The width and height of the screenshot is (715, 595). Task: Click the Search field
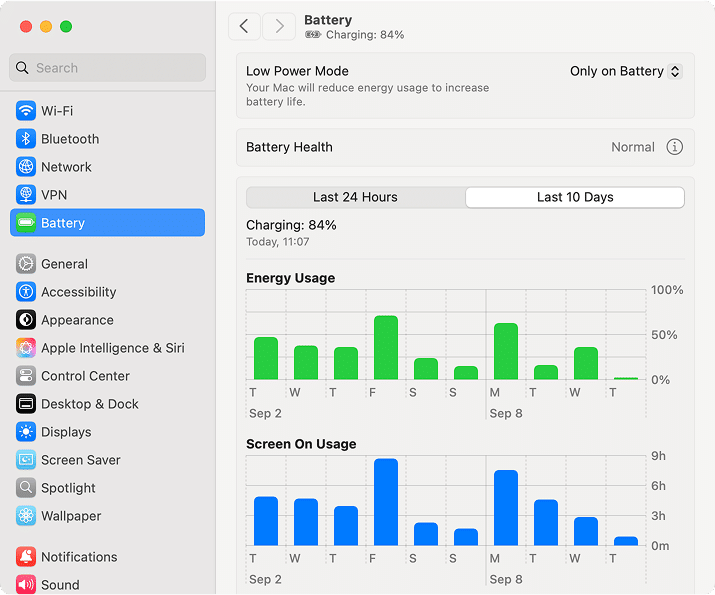tap(108, 68)
